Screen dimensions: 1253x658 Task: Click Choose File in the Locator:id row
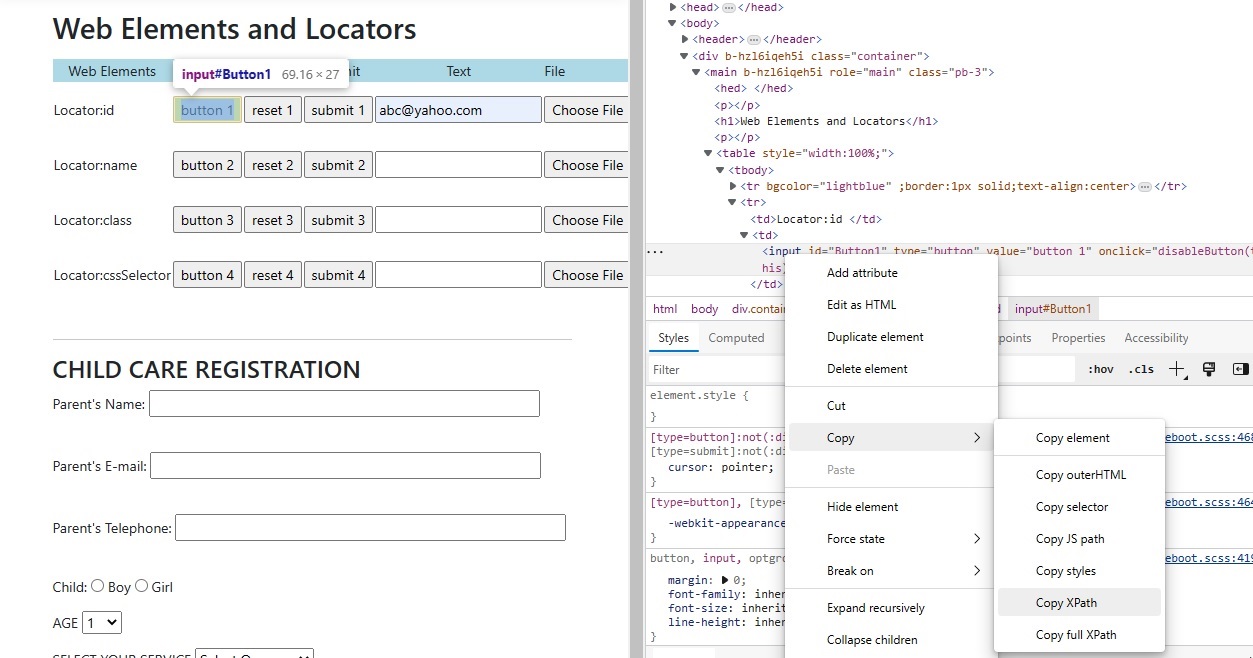(x=587, y=110)
